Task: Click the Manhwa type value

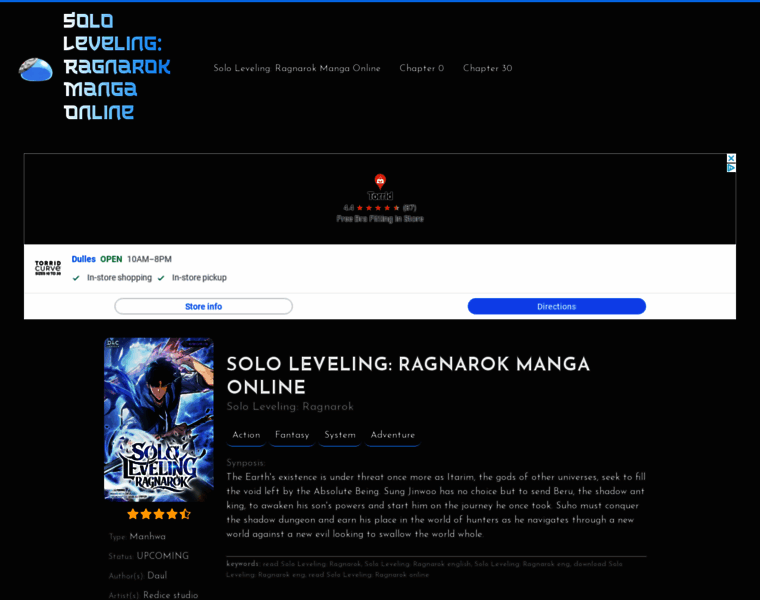Action: 147,537
